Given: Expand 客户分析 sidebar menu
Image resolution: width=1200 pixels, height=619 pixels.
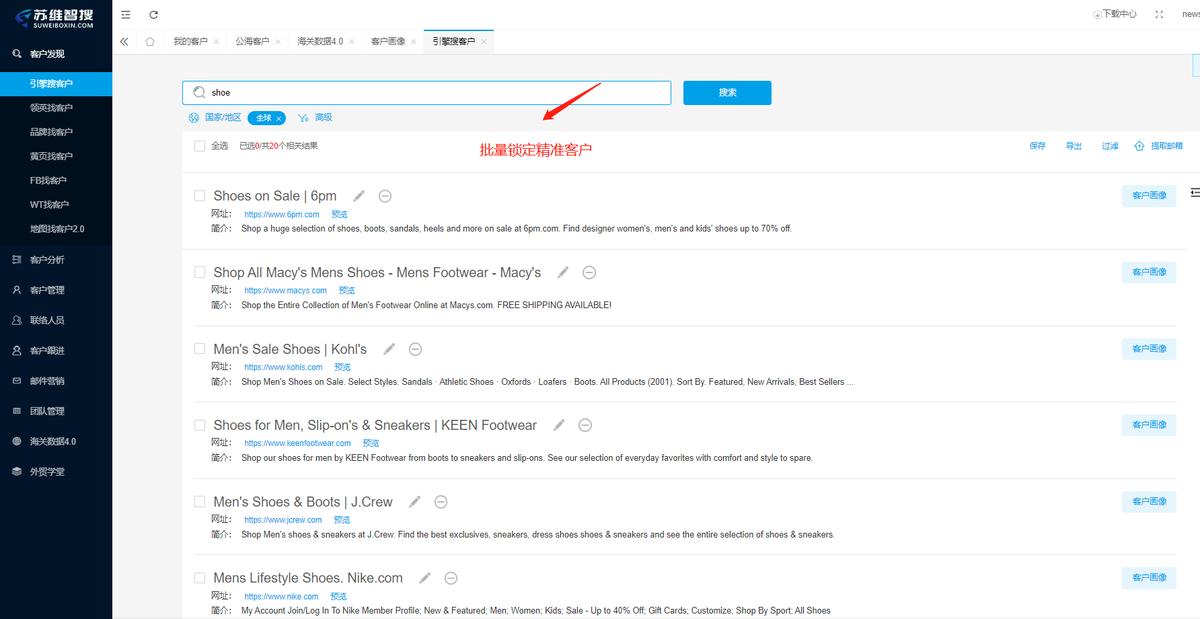Looking at the screenshot, I should coord(47,260).
